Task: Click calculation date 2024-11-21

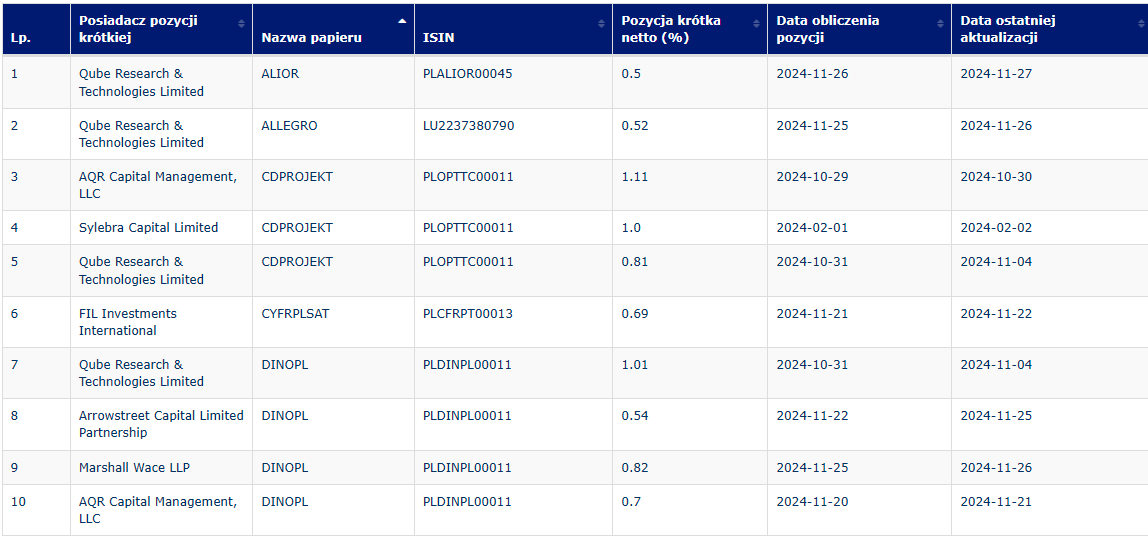Action: (813, 313)
